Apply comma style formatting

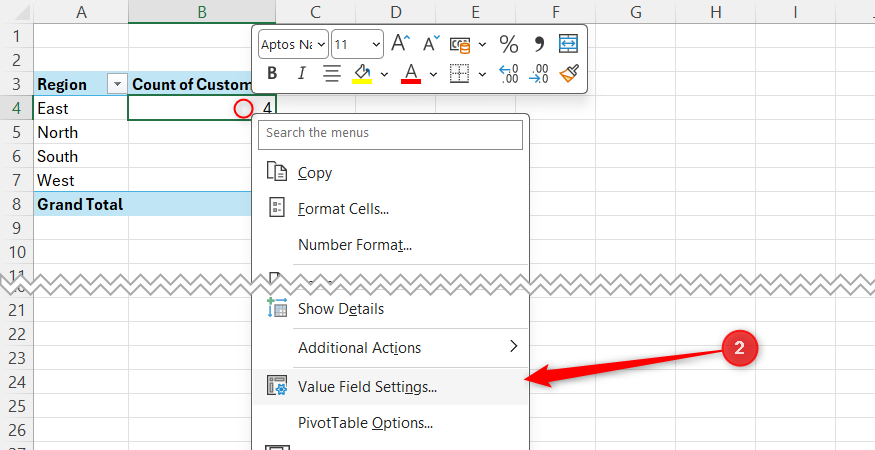pyautogui.click(x=539, y=44)
